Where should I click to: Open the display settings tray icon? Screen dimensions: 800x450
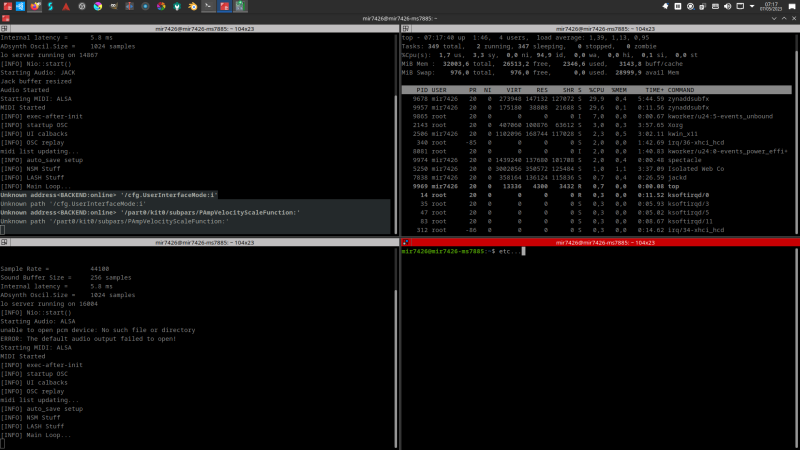[x=740, y=6]
